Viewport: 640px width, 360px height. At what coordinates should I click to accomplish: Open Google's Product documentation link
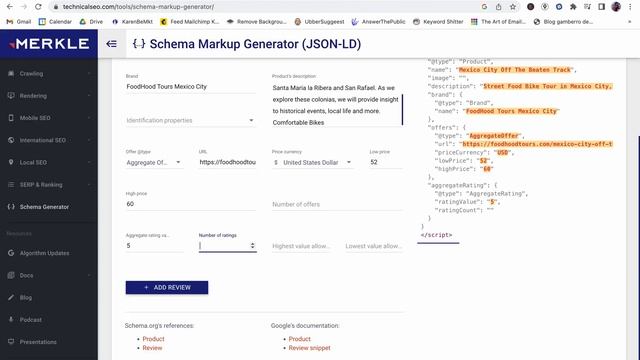[299, 339]
